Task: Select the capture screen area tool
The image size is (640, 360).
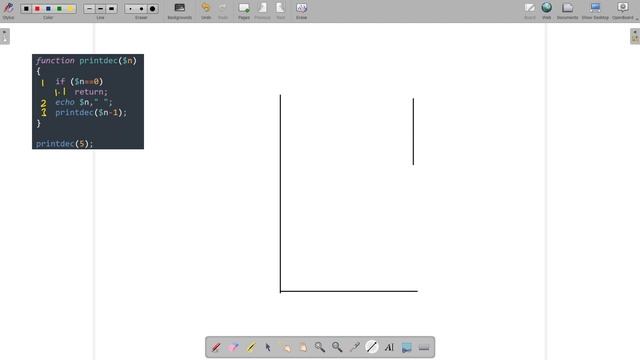Action: 406,347
